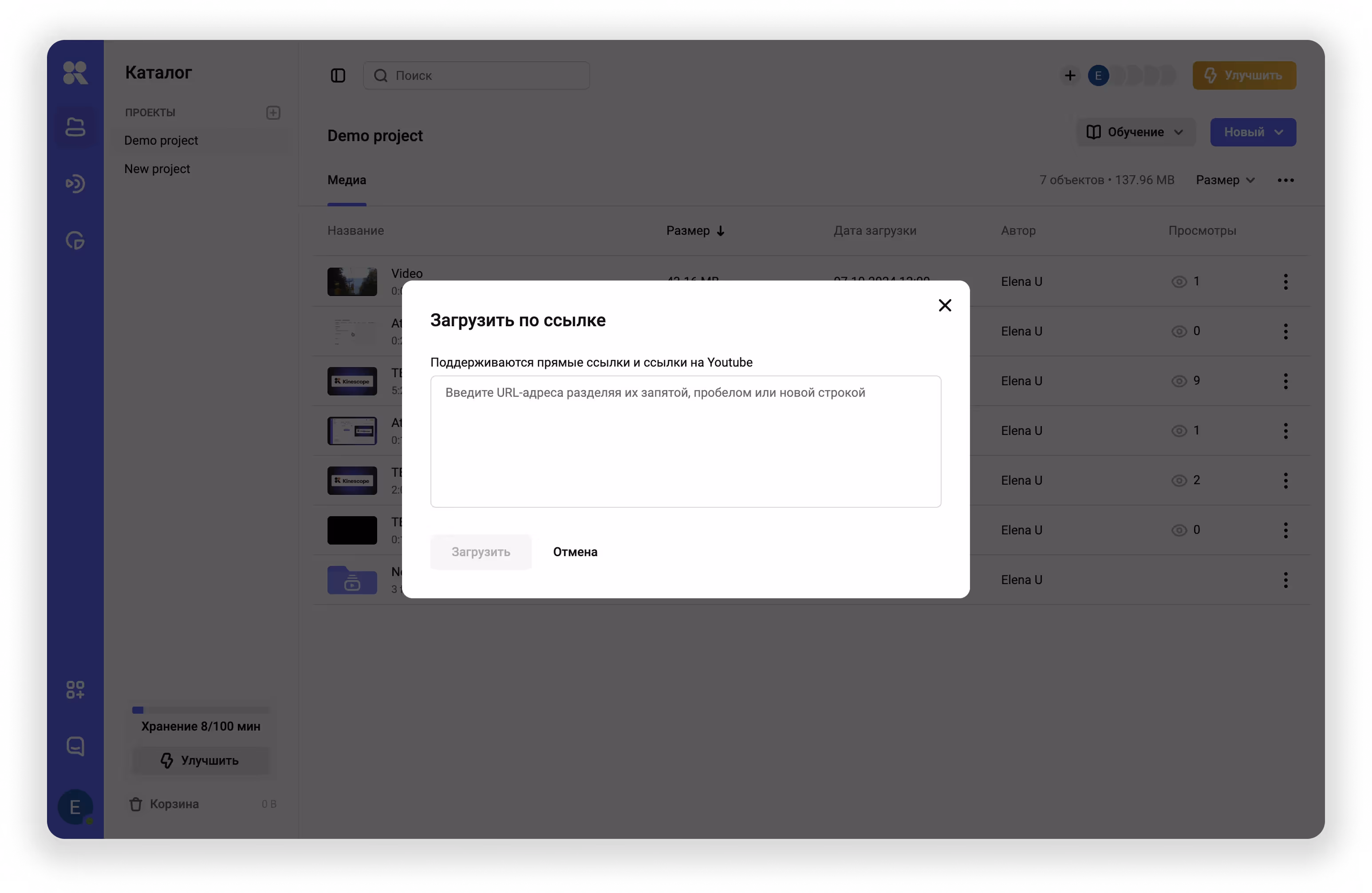This screenshot has width=1372, height=893.
Task: Click the eye views icon on Video row
Action: point(1179,282)
